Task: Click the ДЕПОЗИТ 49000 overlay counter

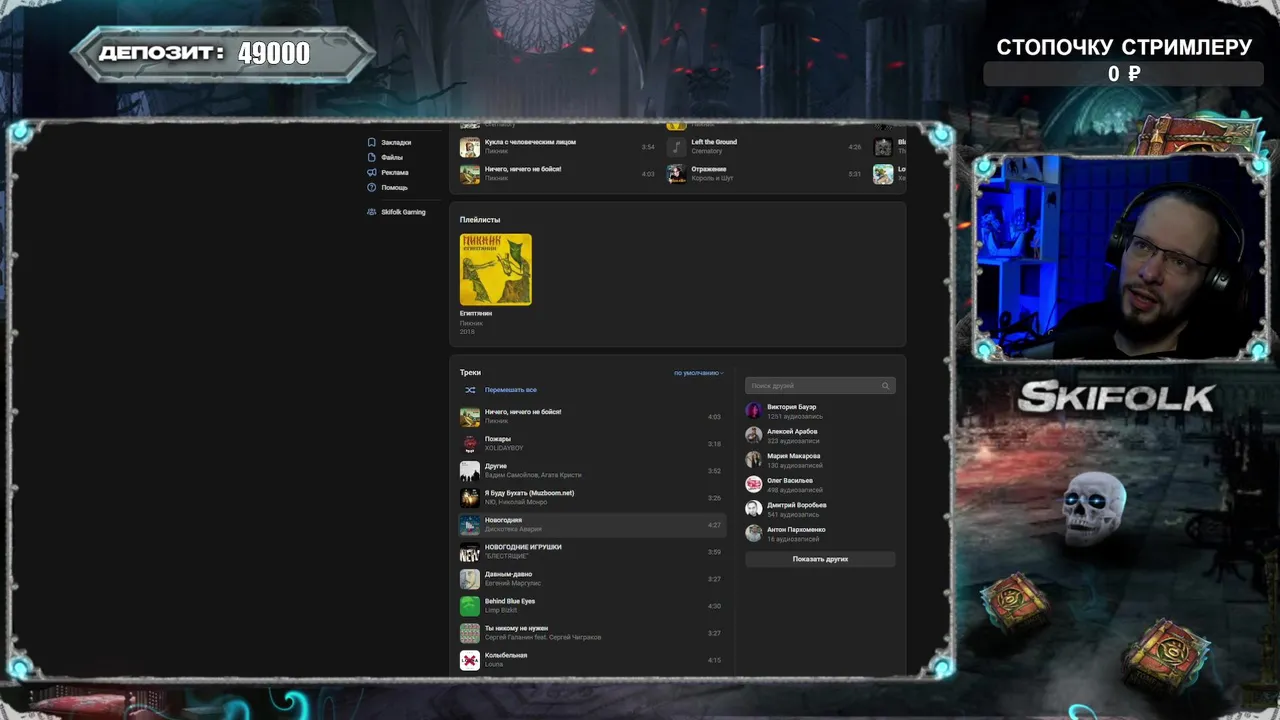Action: point(222,53)
